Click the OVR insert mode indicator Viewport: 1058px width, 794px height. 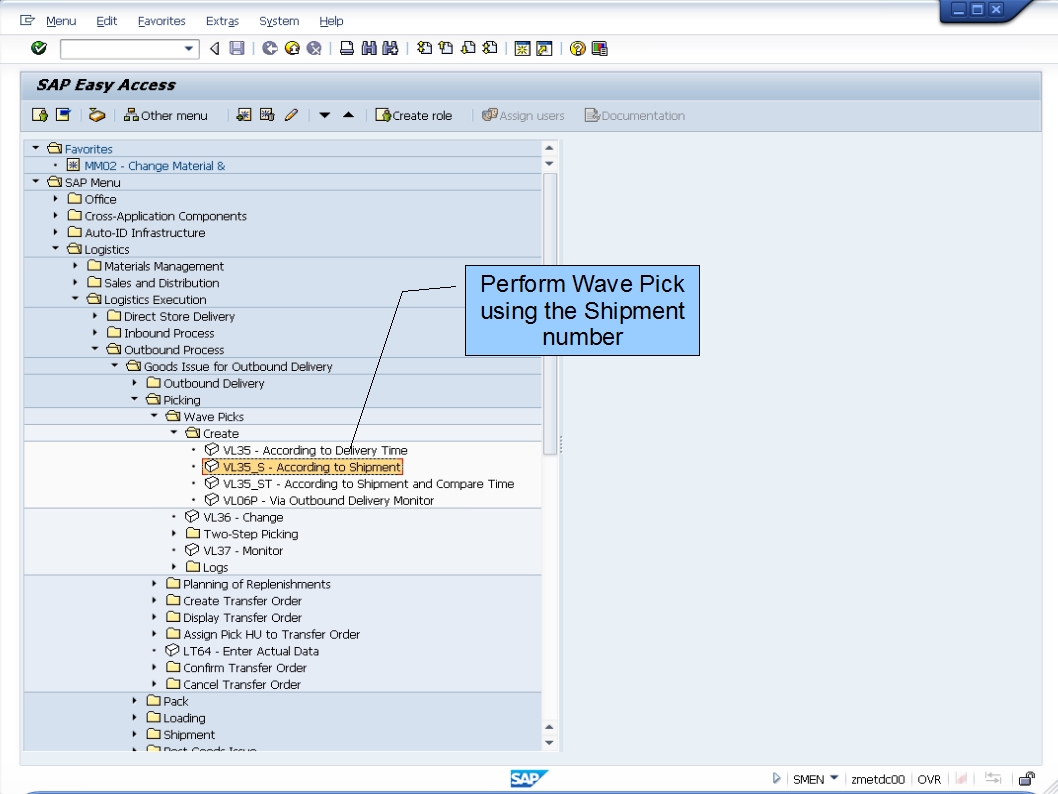[x=929, y=779]
